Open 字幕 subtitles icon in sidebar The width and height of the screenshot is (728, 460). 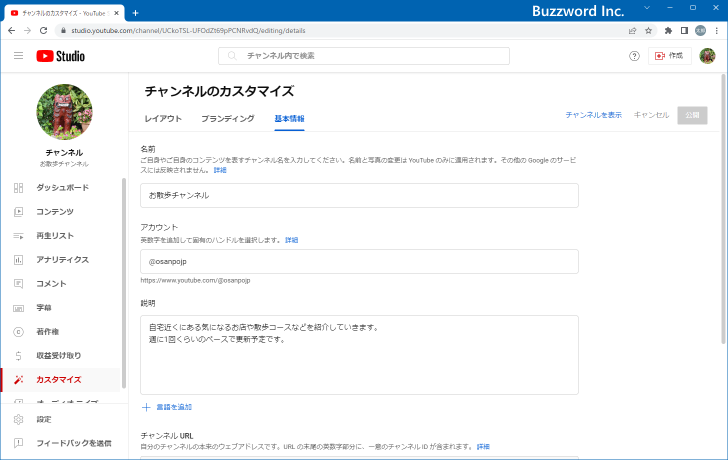[19, 308]
